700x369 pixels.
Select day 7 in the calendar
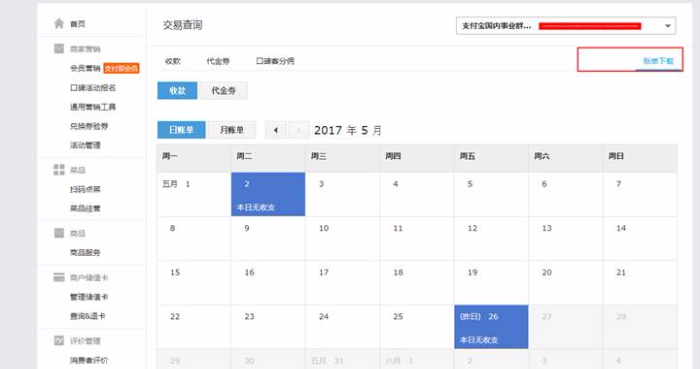tap(640, 194)
